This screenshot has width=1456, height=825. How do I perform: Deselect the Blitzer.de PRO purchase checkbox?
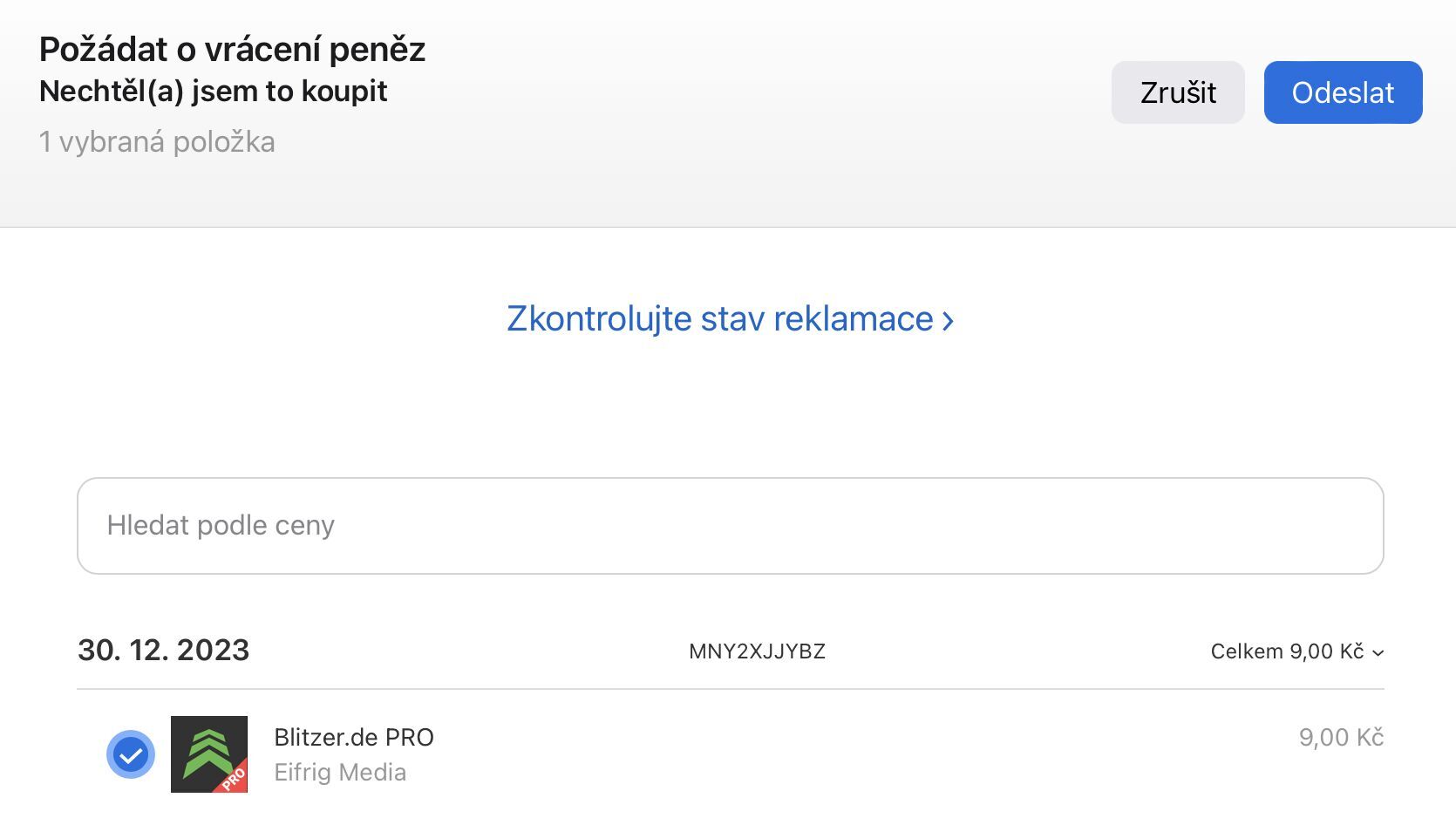point(131,754)
